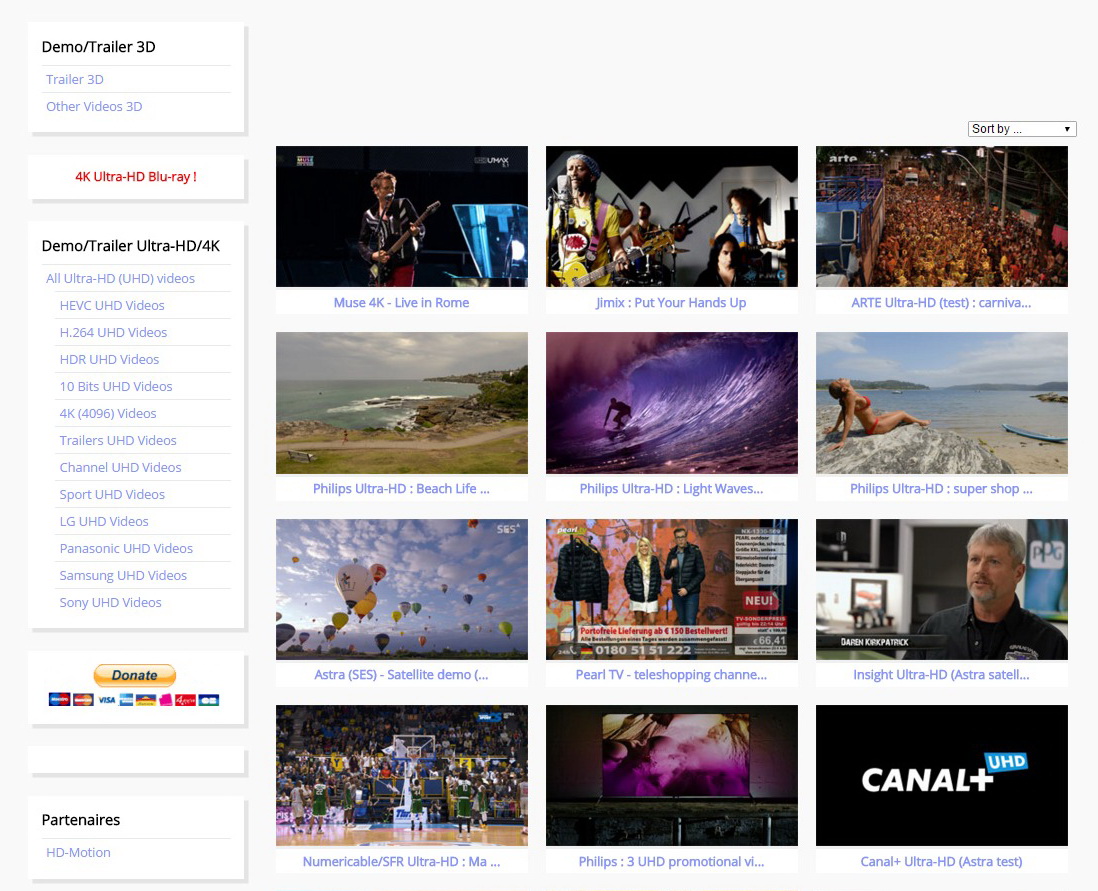Open the Trailer 3D link
Screen dimensions: 1098x891
[x=75, y=79]
